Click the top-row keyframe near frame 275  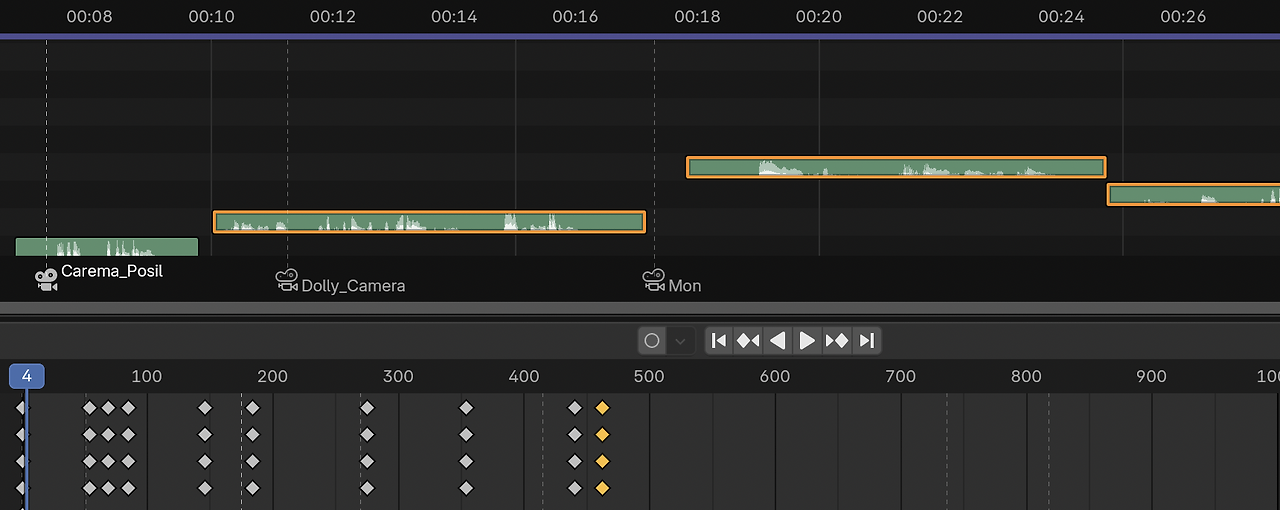tap(367, 408)
